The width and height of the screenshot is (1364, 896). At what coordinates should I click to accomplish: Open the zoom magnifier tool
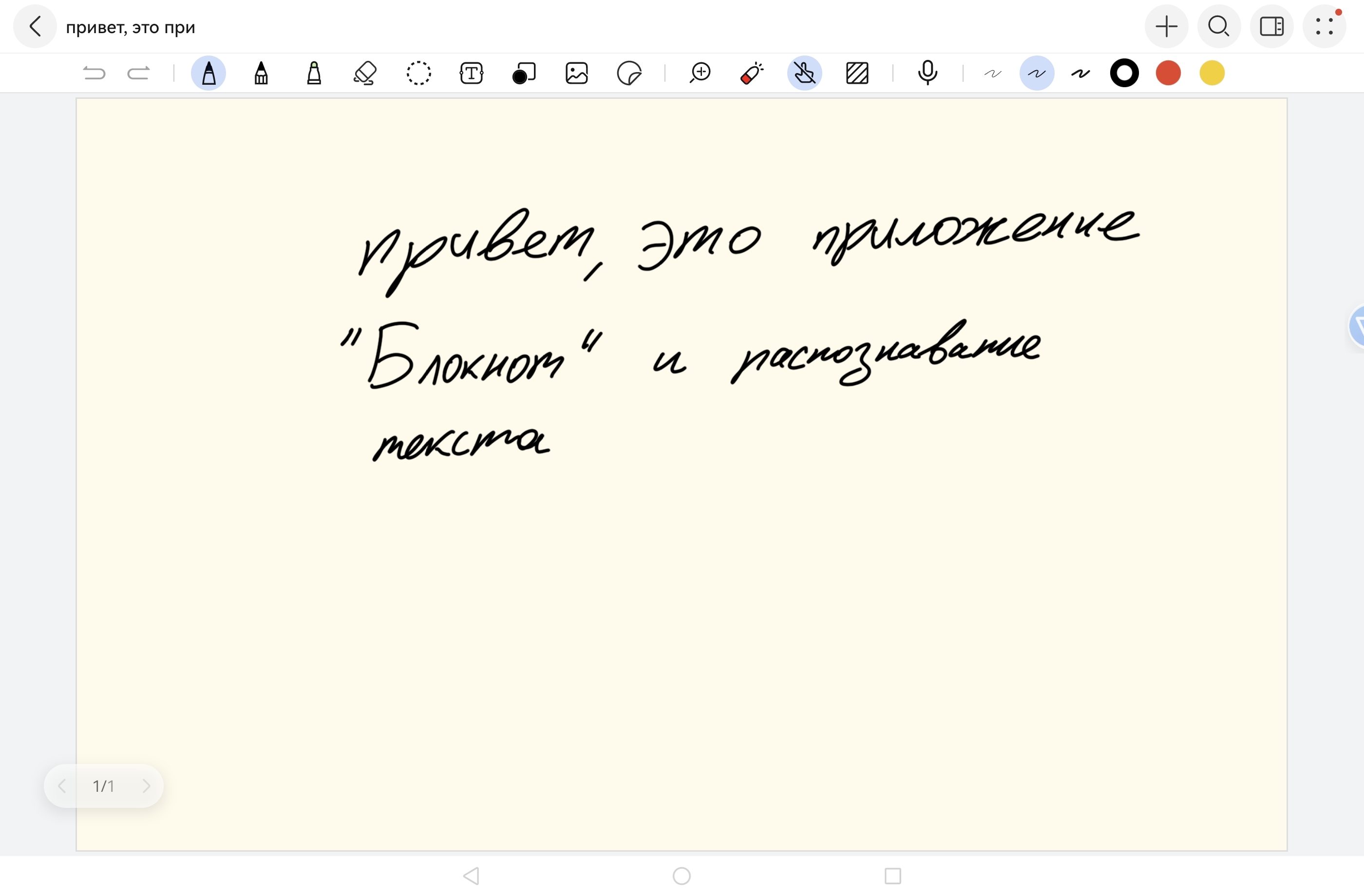pyautogui.click(x=700, y=74)
